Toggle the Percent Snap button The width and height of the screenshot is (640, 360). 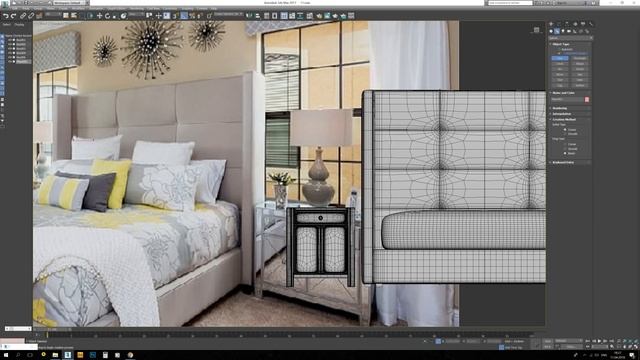click(192, 16)
